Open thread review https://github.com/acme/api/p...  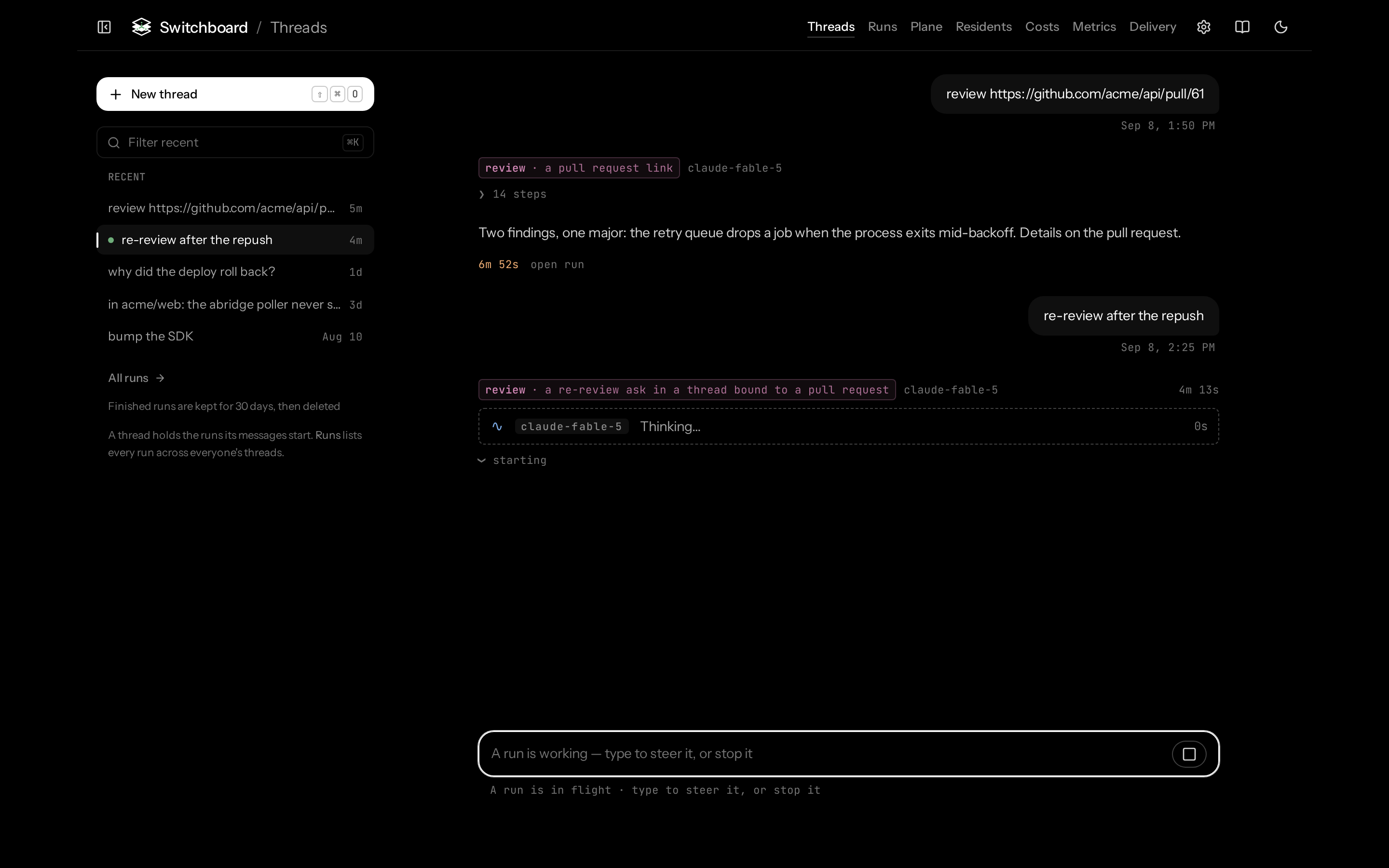coord(235,208)
